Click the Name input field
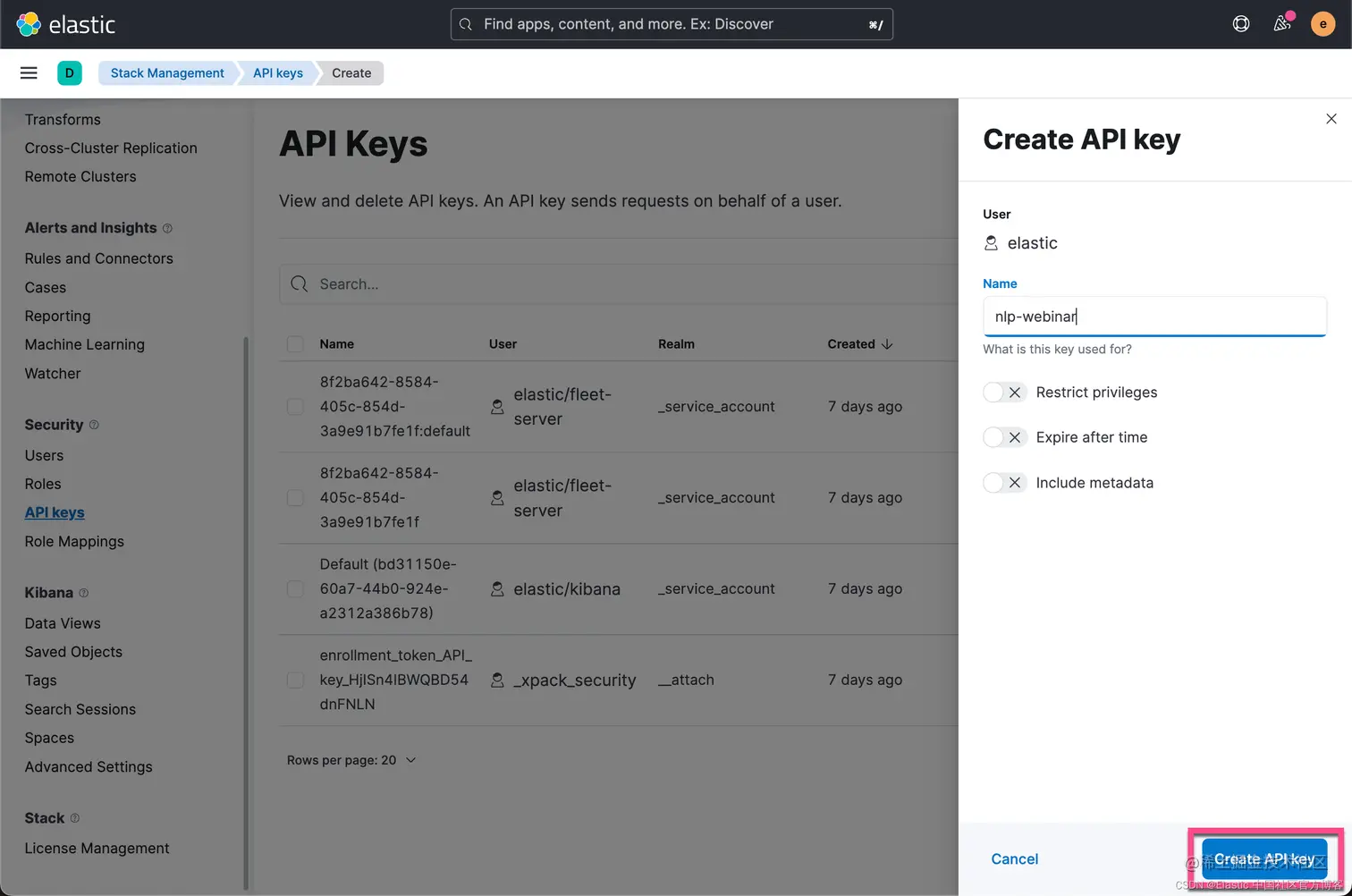 (x=1153, y=317)
